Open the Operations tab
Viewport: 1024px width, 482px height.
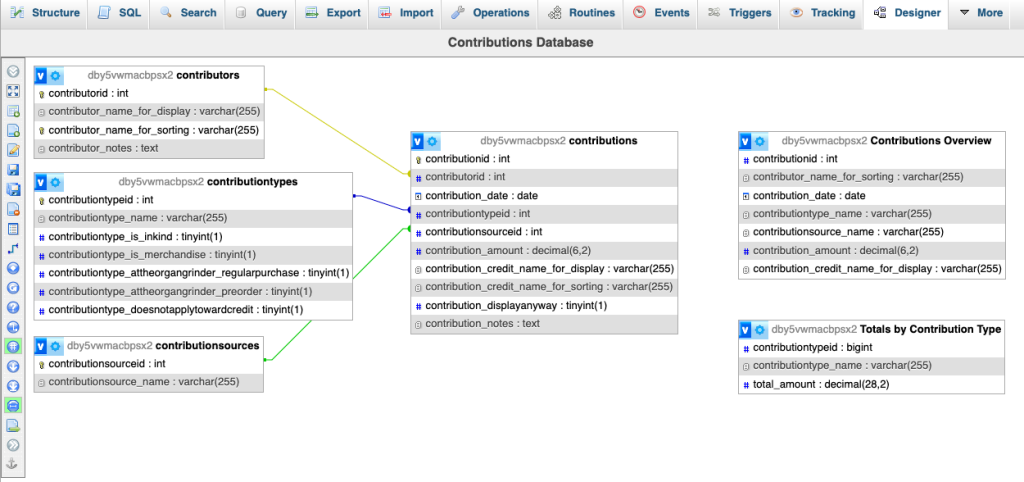[x=490, y=13]
